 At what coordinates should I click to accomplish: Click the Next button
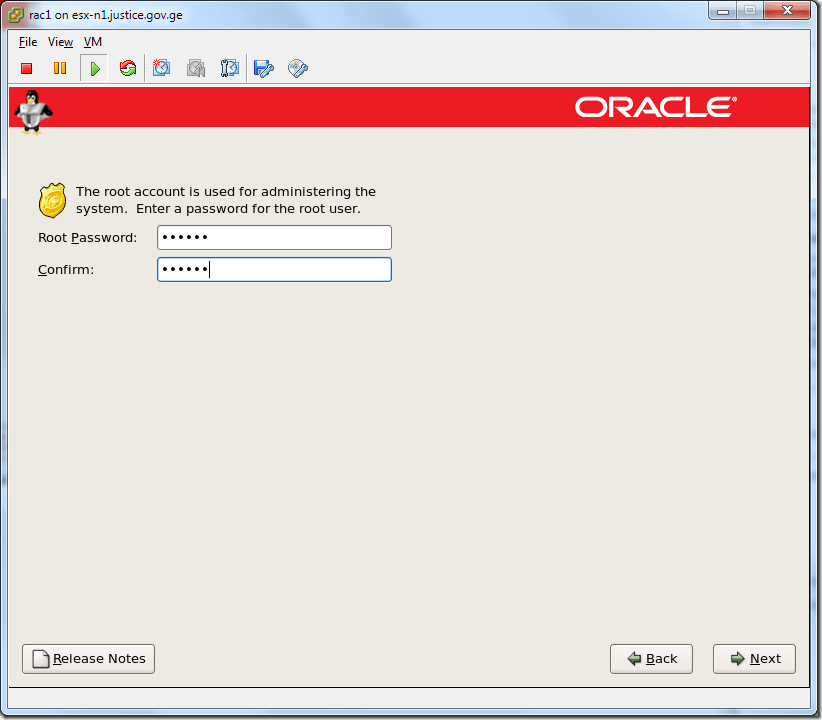tap(754, 658)
